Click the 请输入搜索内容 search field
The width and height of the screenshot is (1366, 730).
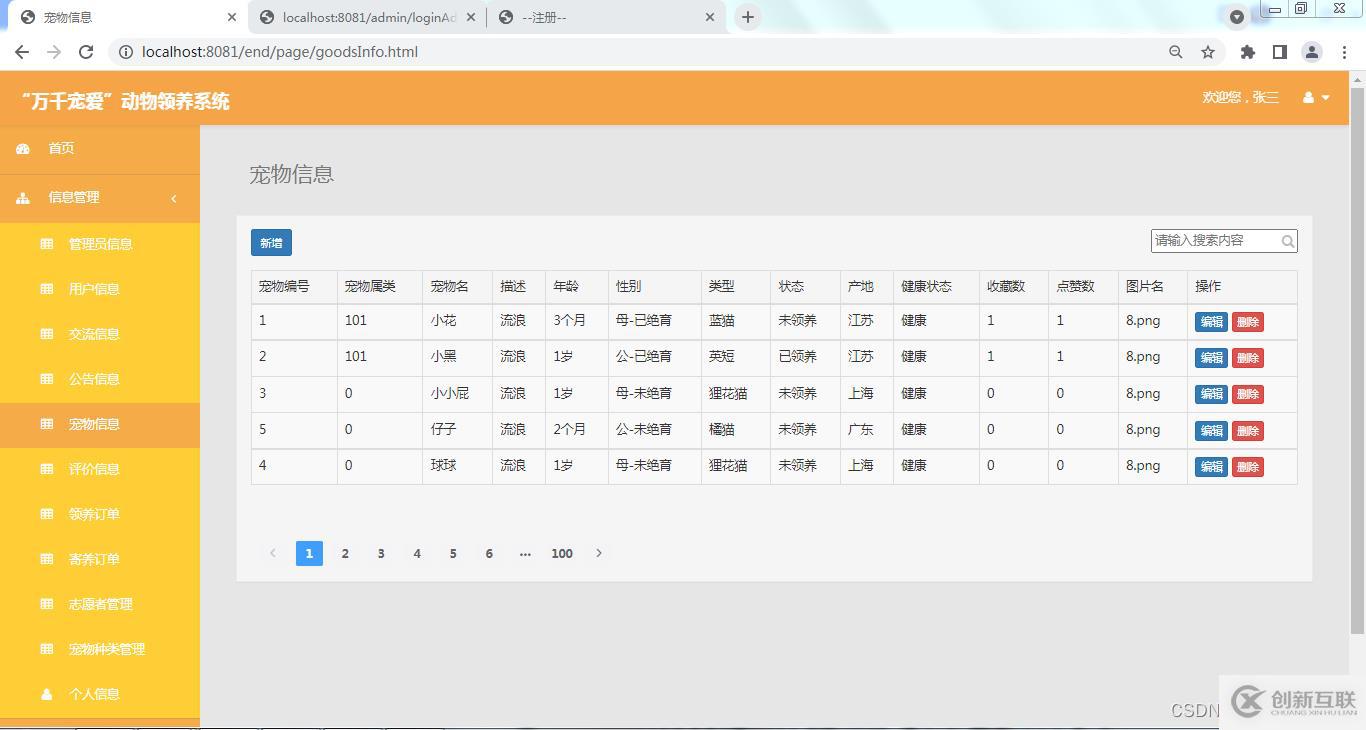click(x=1224, y=241)
